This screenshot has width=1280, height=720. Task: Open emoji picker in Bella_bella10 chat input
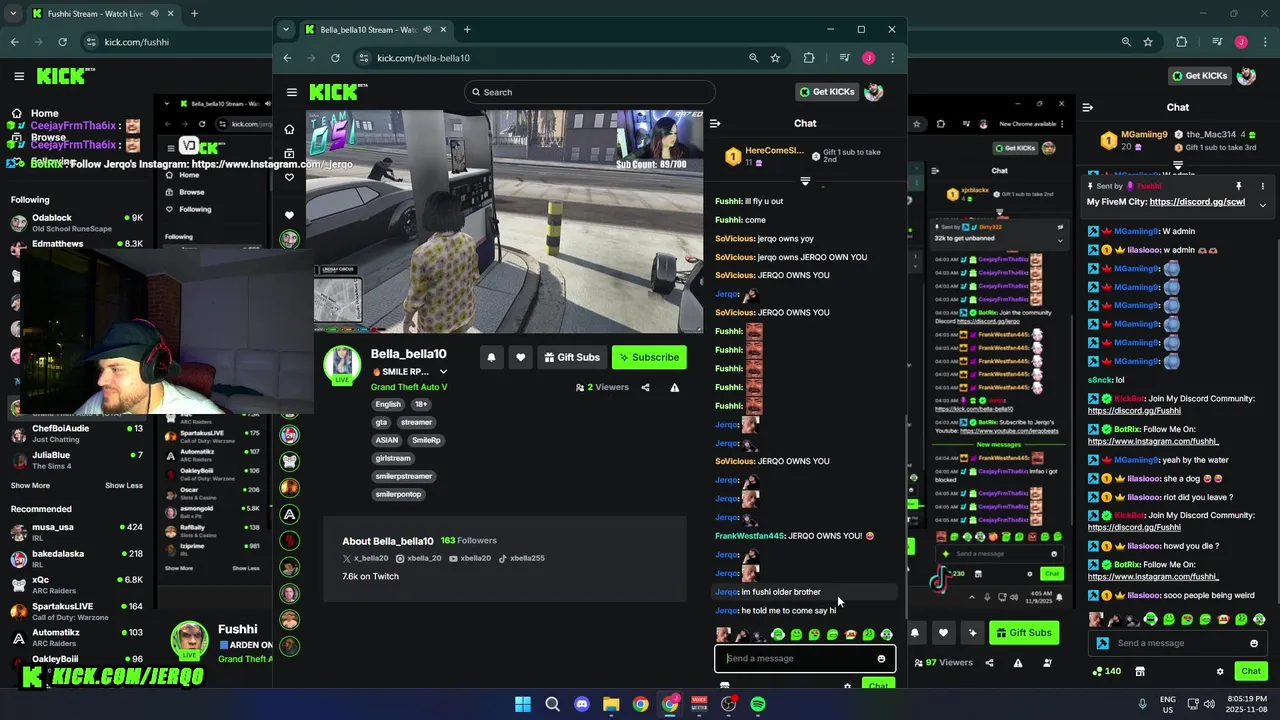click(x=881, y=658)
